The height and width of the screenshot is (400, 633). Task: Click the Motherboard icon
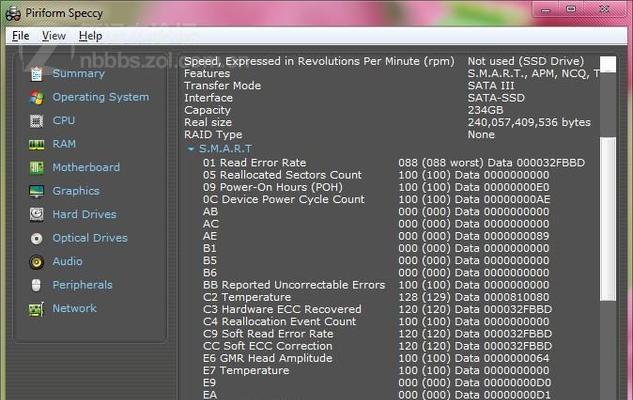pyautogui.click(x=36, y=168)
